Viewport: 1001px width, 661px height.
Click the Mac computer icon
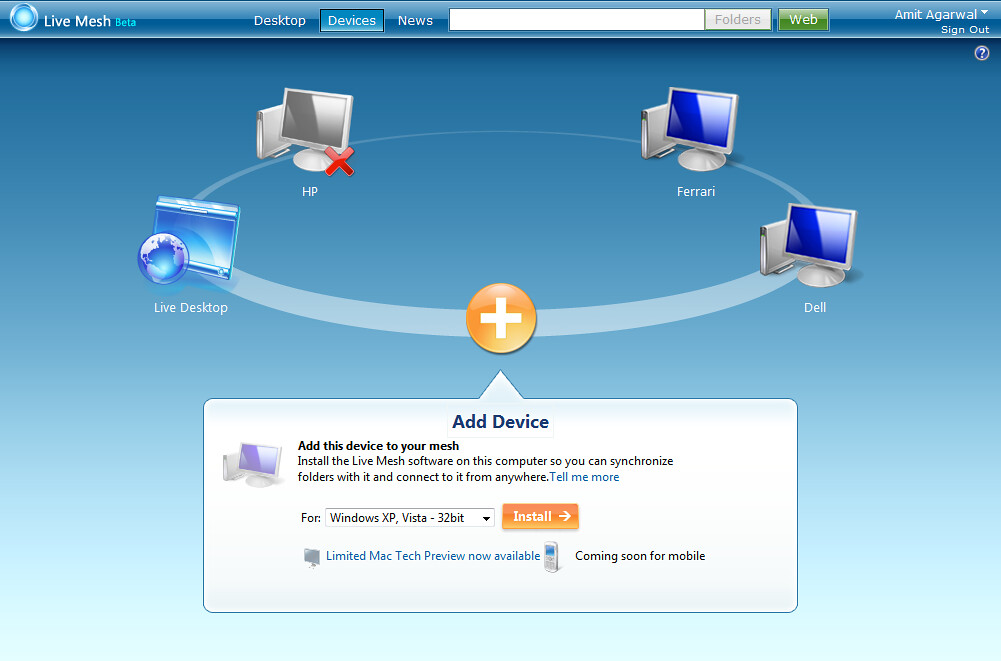tap(311, 556)
